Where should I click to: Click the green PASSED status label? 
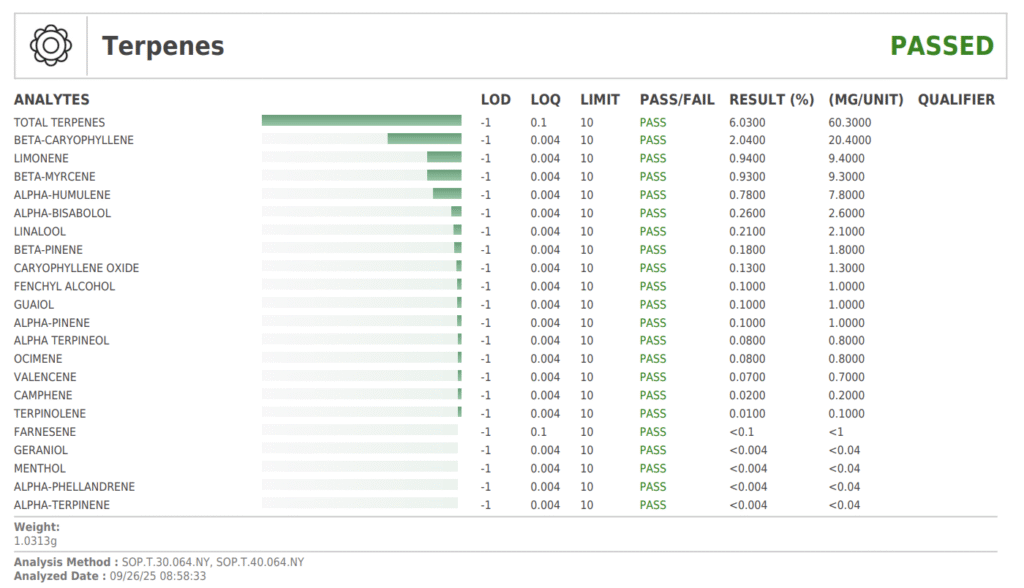pyautogui.click(x=941, y=46)
